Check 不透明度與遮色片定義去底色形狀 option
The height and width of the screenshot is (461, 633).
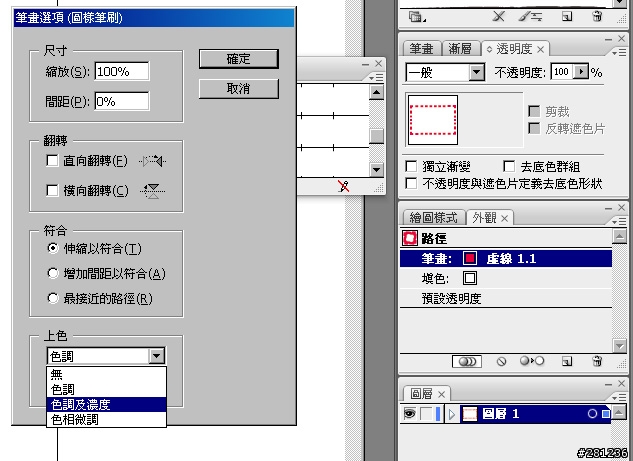tap(411, 183)
